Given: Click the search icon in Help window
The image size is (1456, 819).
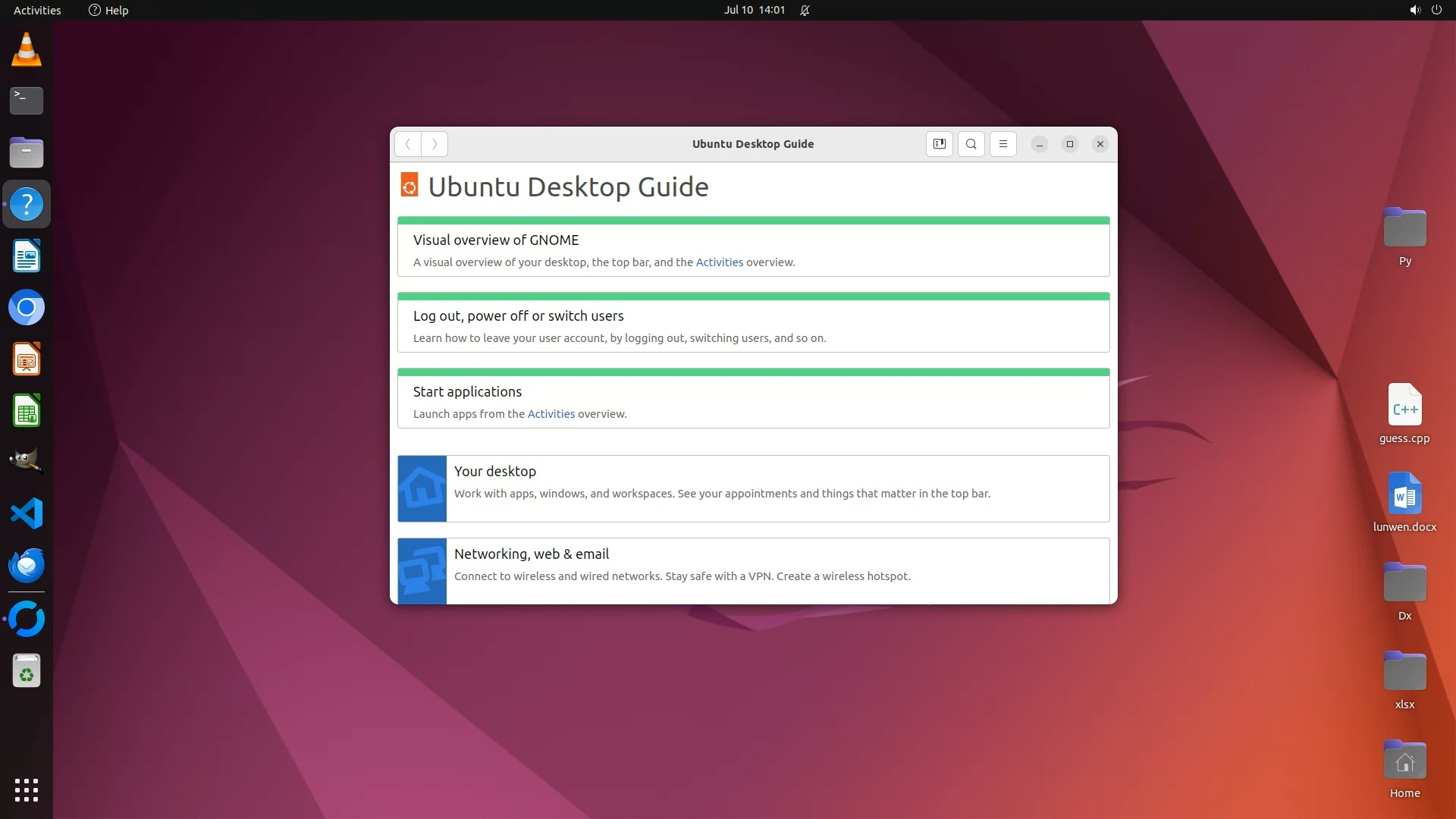Looking at the screenshot, I should tap(971, 144).
